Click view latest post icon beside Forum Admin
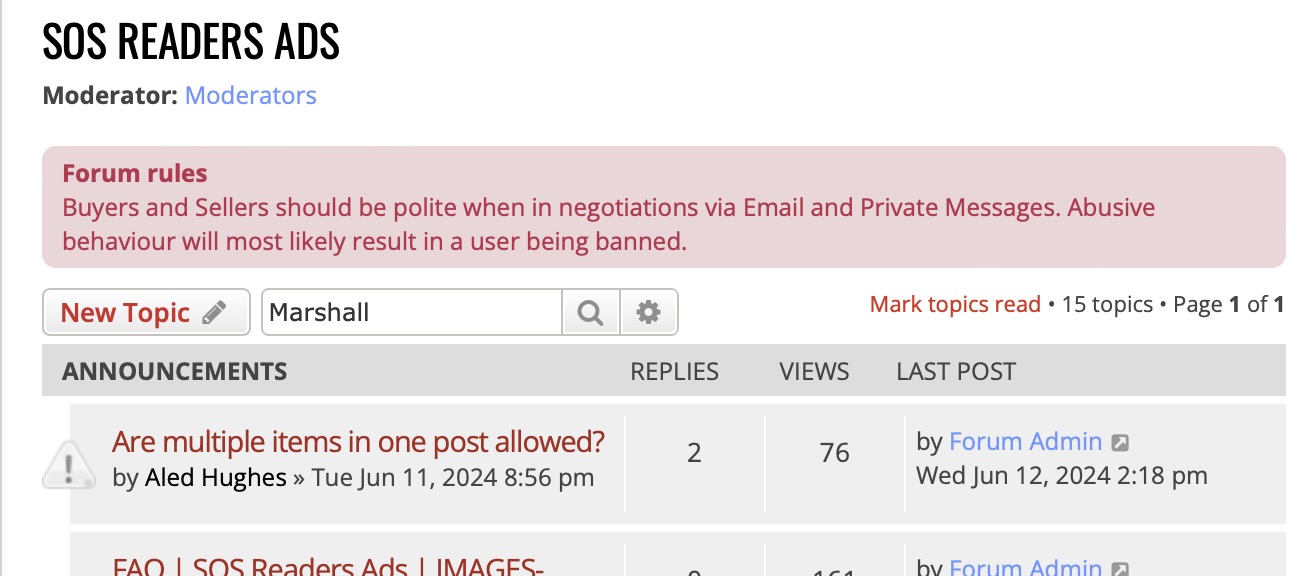The image size is (1308, 576). click(x=1121, y=442)
